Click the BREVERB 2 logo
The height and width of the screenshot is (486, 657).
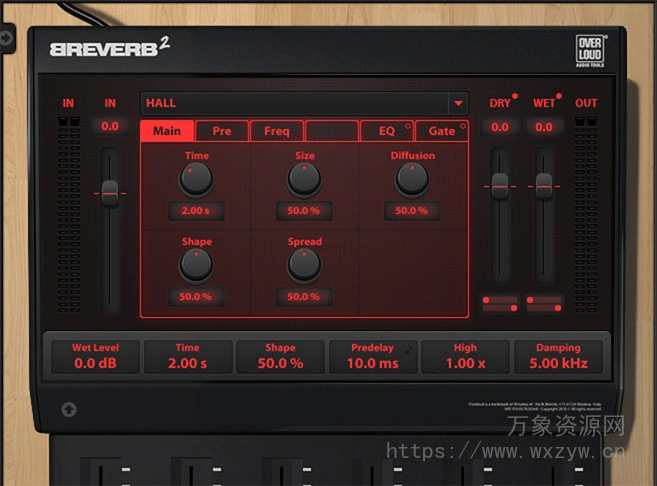[x=110, y=47]
